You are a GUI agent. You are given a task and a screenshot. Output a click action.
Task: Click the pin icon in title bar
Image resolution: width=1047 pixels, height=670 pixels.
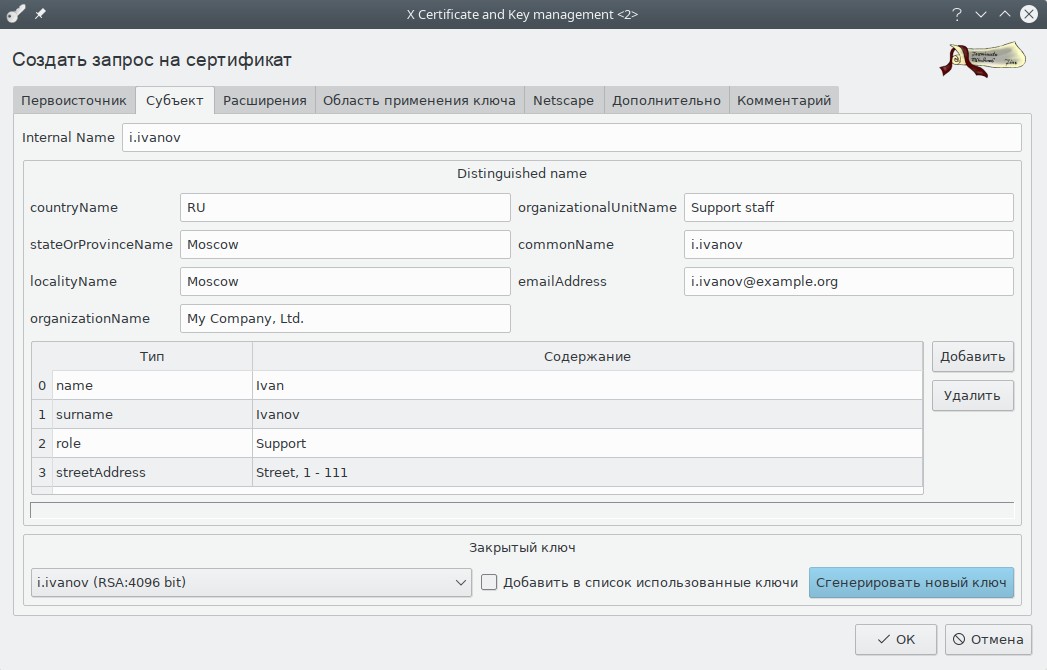pos(41,15)
